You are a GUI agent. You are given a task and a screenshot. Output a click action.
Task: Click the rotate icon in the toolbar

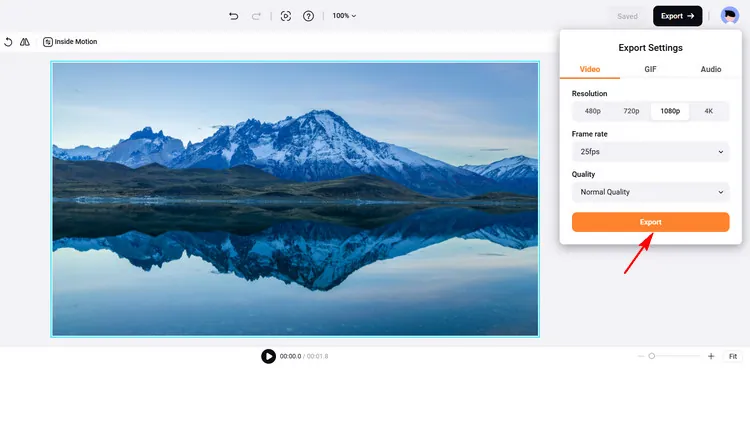(8, 42)
